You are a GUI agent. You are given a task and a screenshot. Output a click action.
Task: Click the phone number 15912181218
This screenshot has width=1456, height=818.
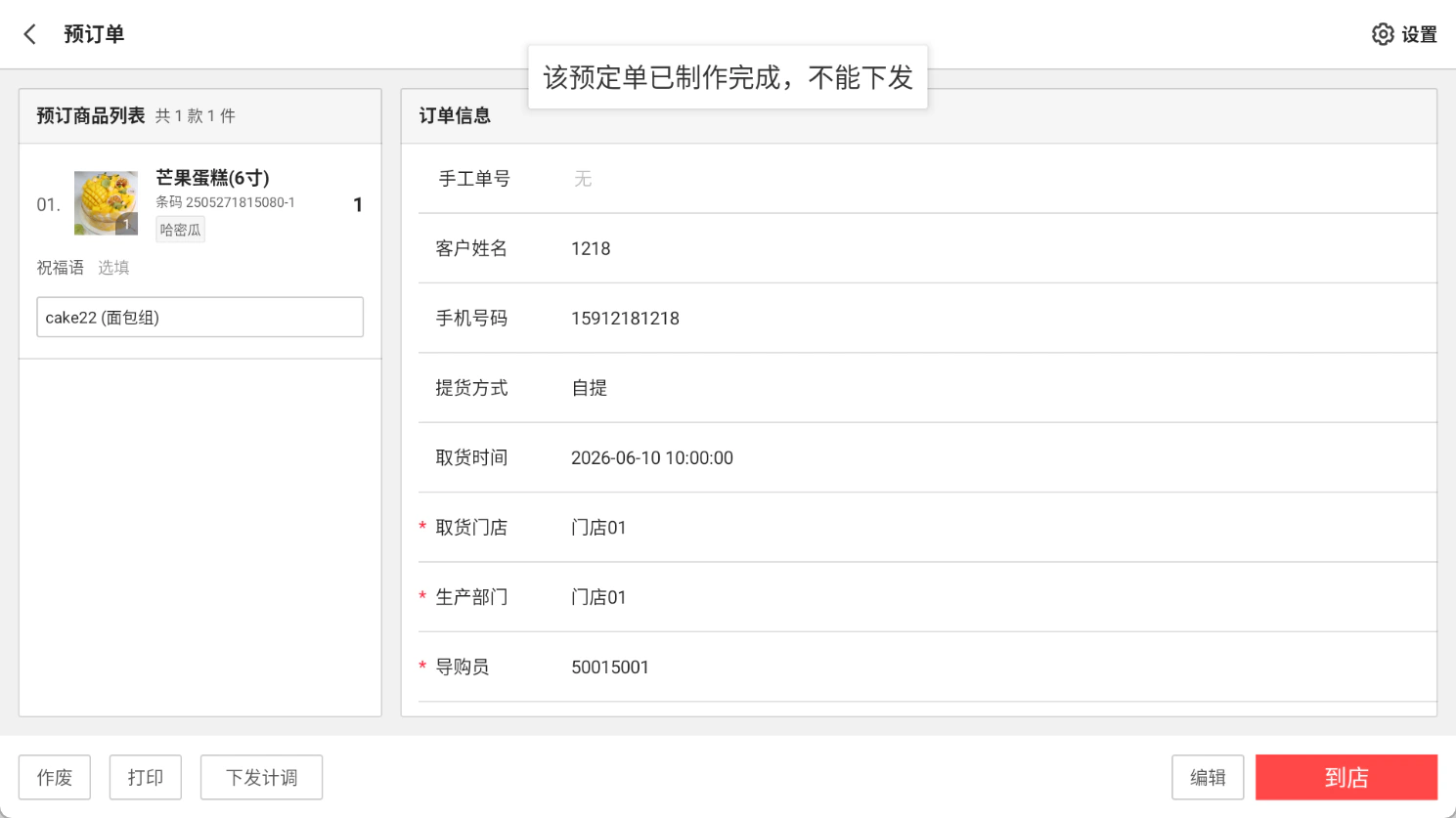click(625, 319)
